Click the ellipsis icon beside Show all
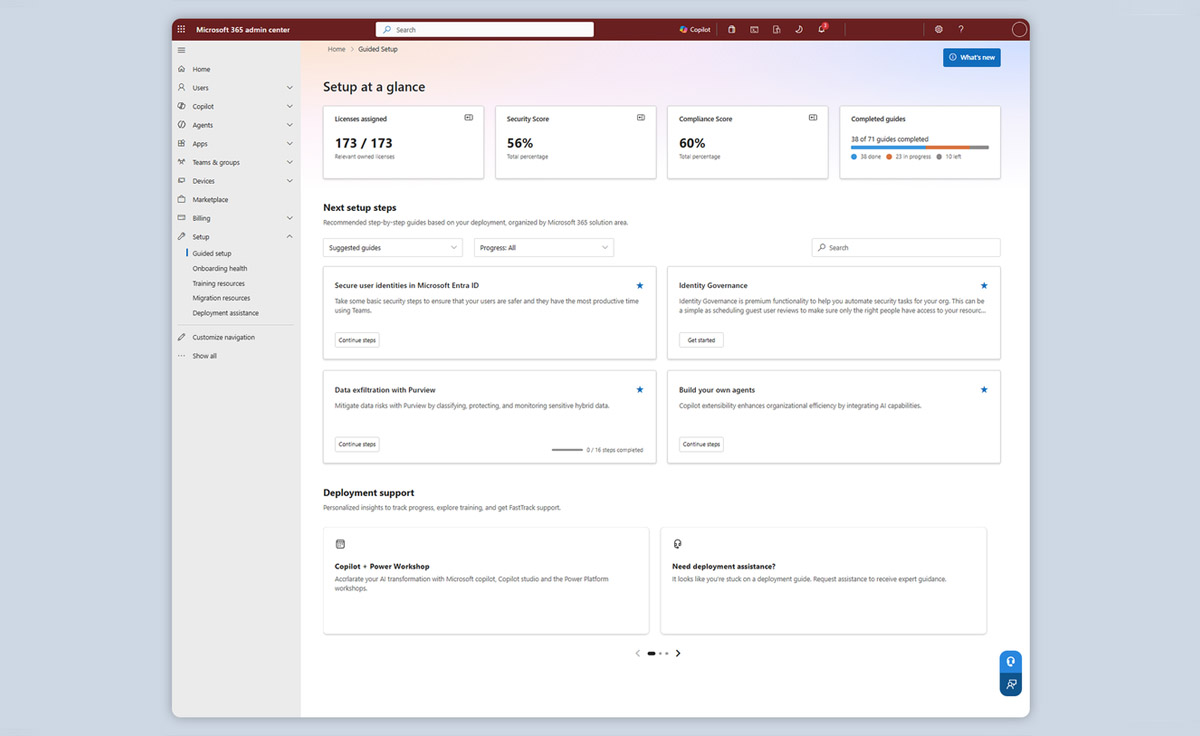 coord(181,356)
